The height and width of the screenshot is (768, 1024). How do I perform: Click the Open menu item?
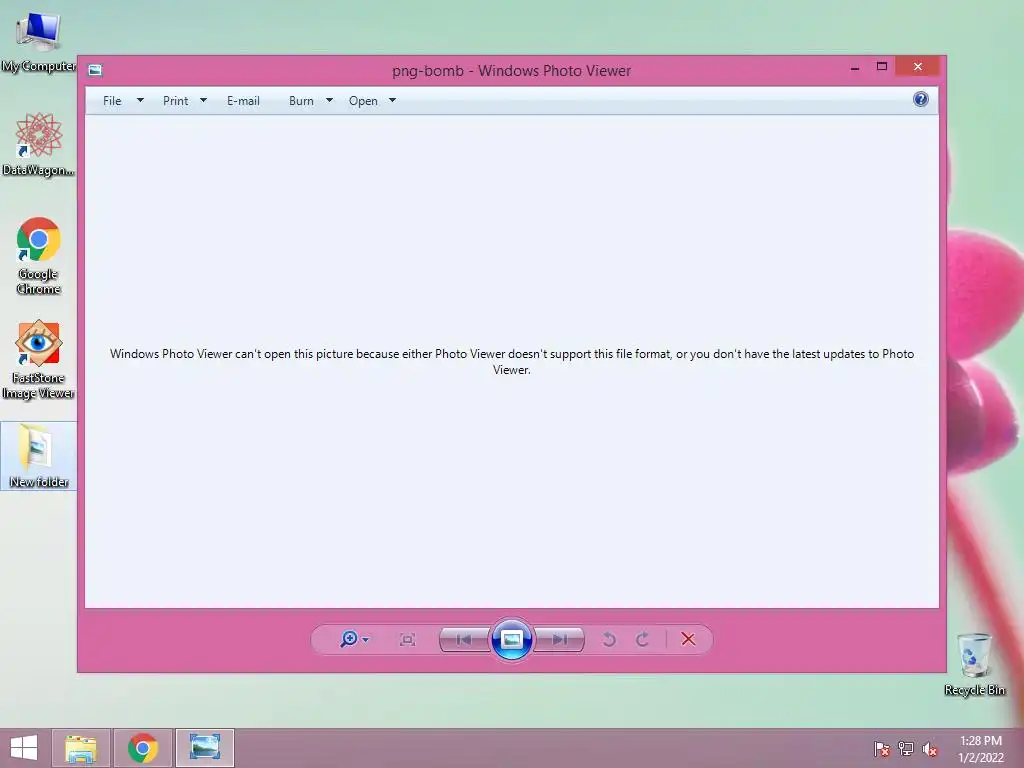click(363, 101)
